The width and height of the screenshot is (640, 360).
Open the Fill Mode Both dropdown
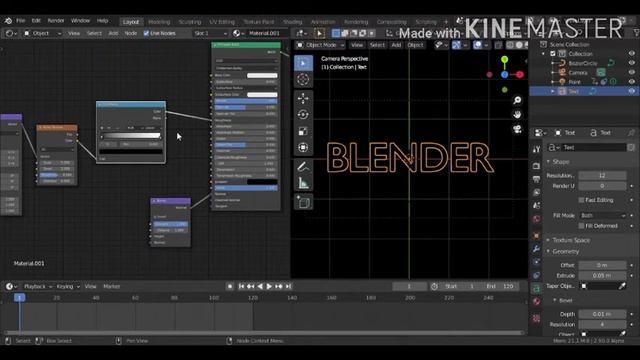(602, 216)
